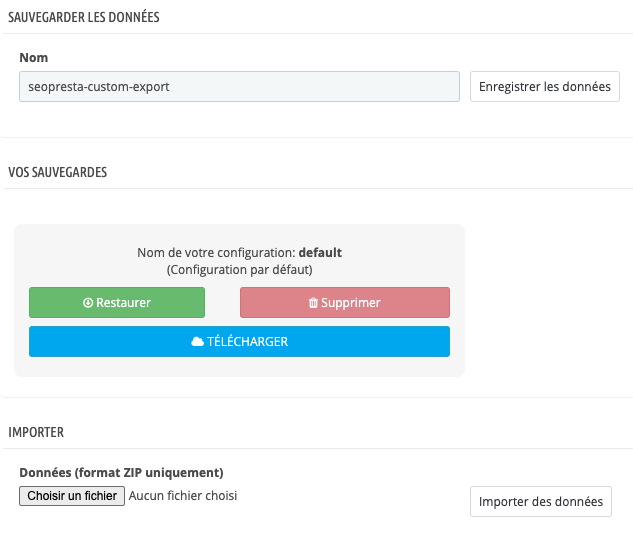The image size is (633, 533).
Task: Click Enregistrer les données button
Action: pyautogui.click(x=545, y=87)
